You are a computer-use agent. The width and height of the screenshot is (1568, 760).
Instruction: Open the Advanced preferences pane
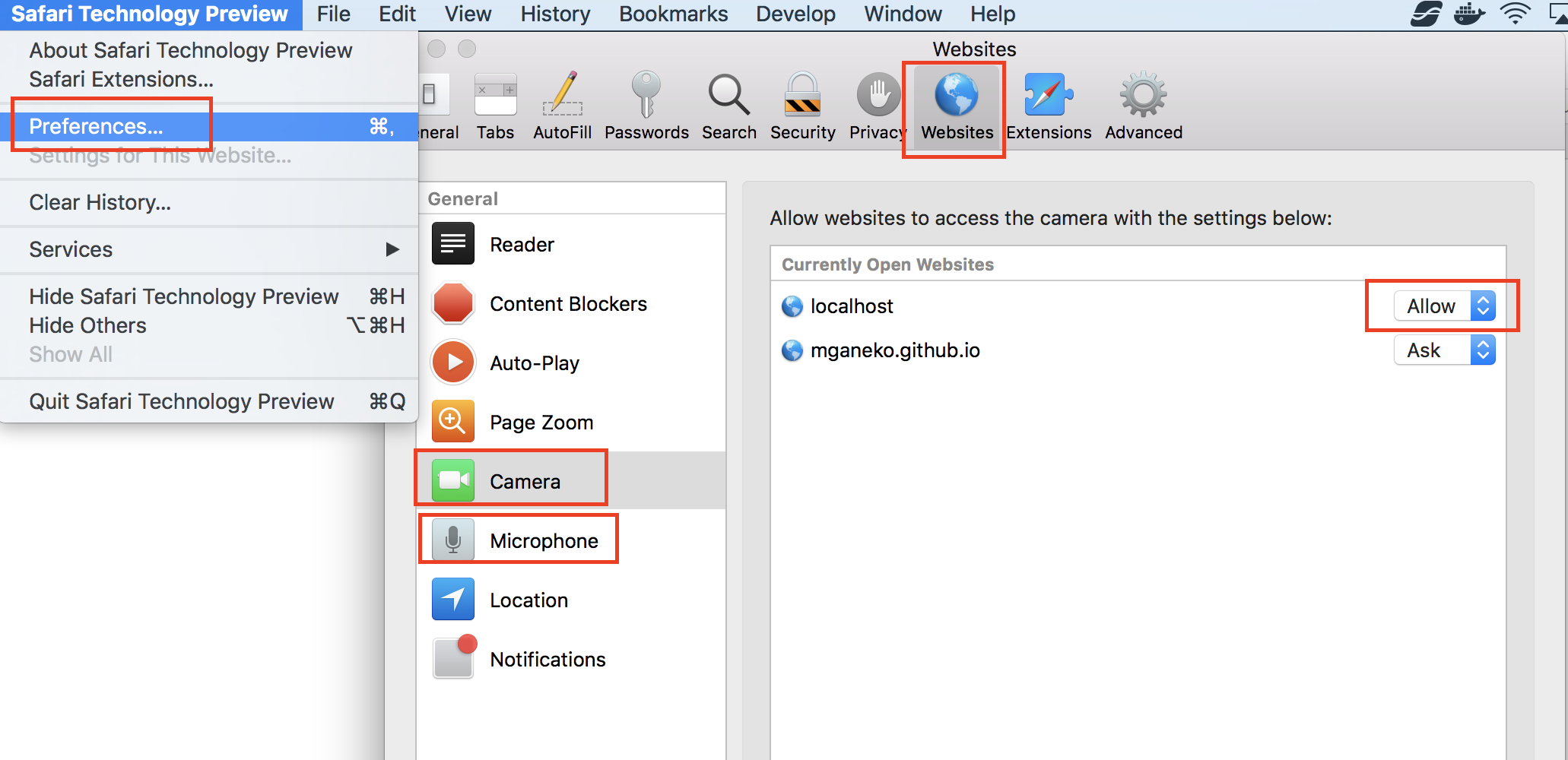pos(1144,107)
